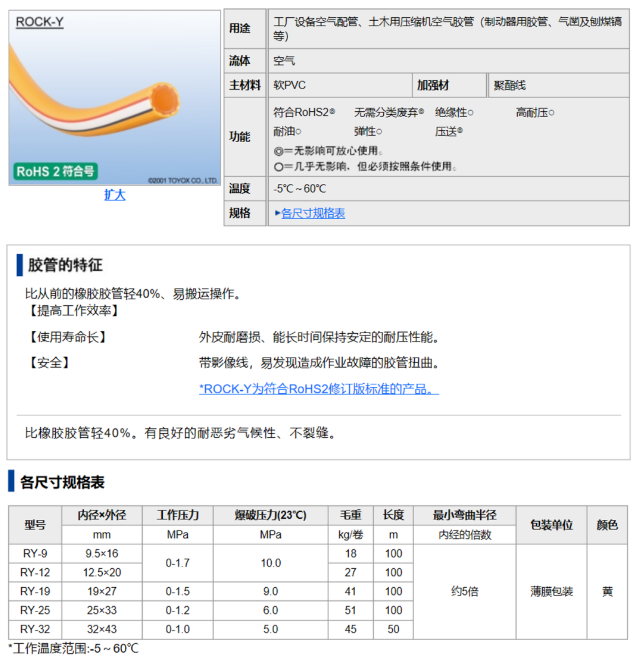Screen dimensions: 638x661
Task: Select the RY-25 model cell
Action: [35, 610]
